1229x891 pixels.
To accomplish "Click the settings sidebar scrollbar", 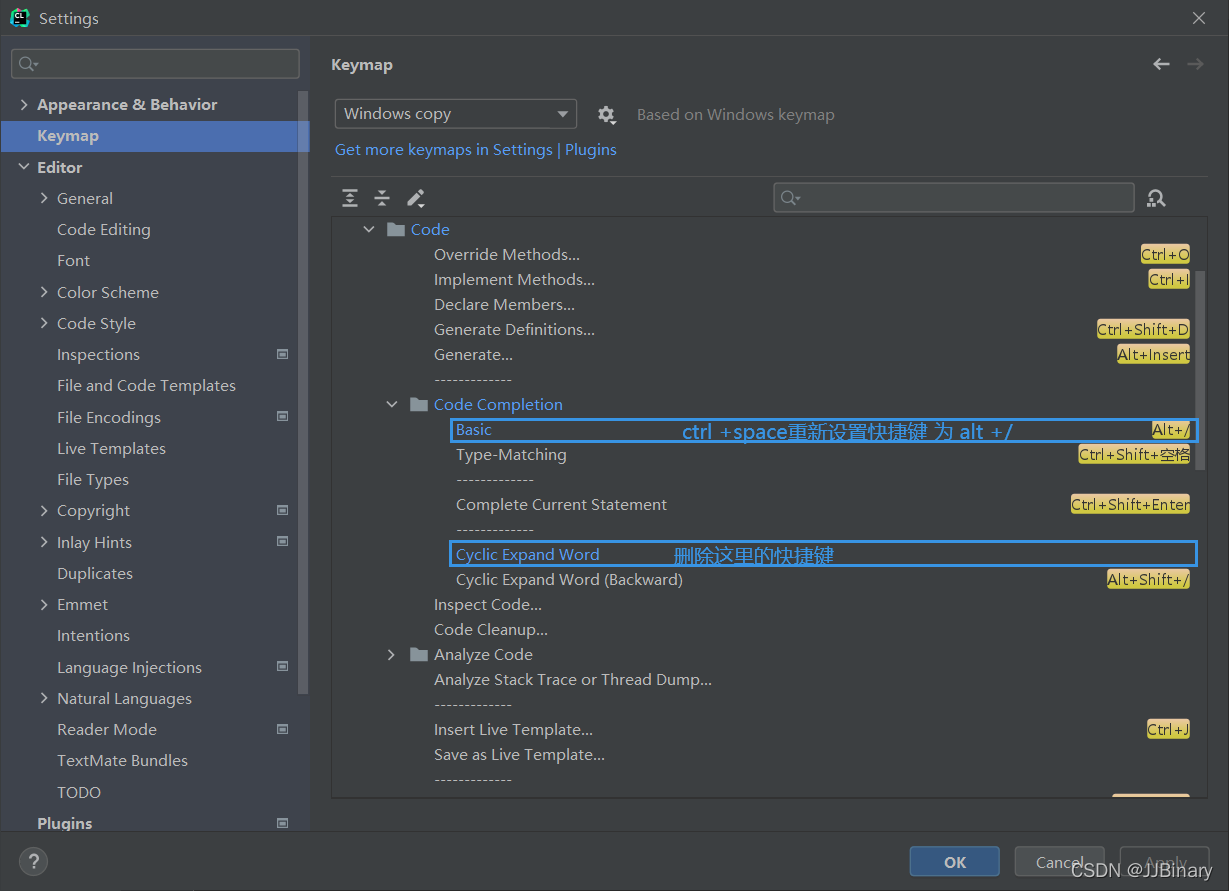I will 303,390.
